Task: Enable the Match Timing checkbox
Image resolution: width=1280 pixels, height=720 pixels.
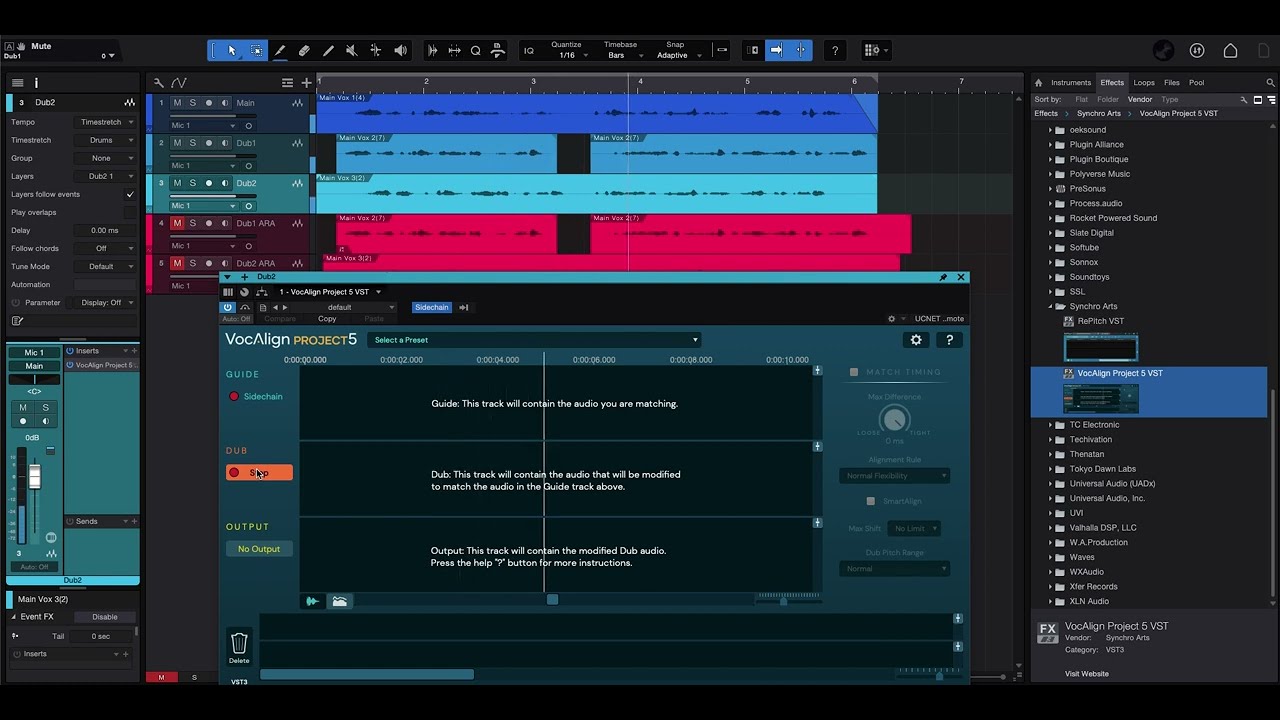Action: (x=854, y=372)
